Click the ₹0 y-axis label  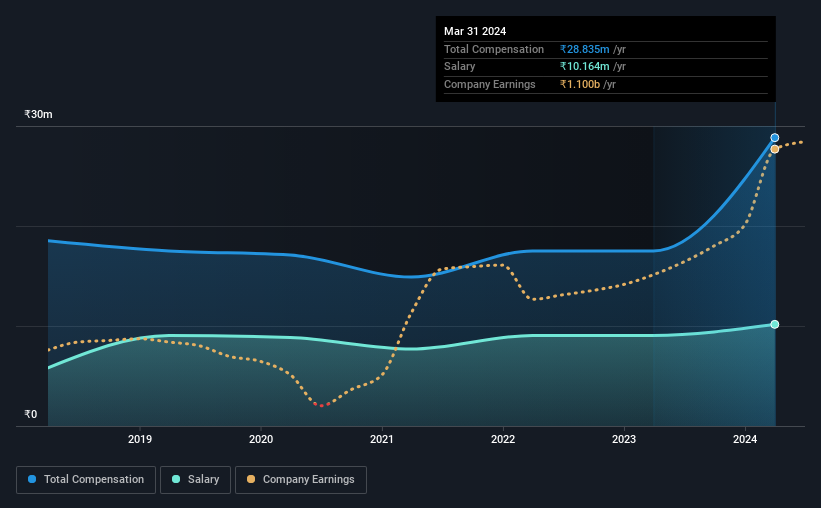31,414
